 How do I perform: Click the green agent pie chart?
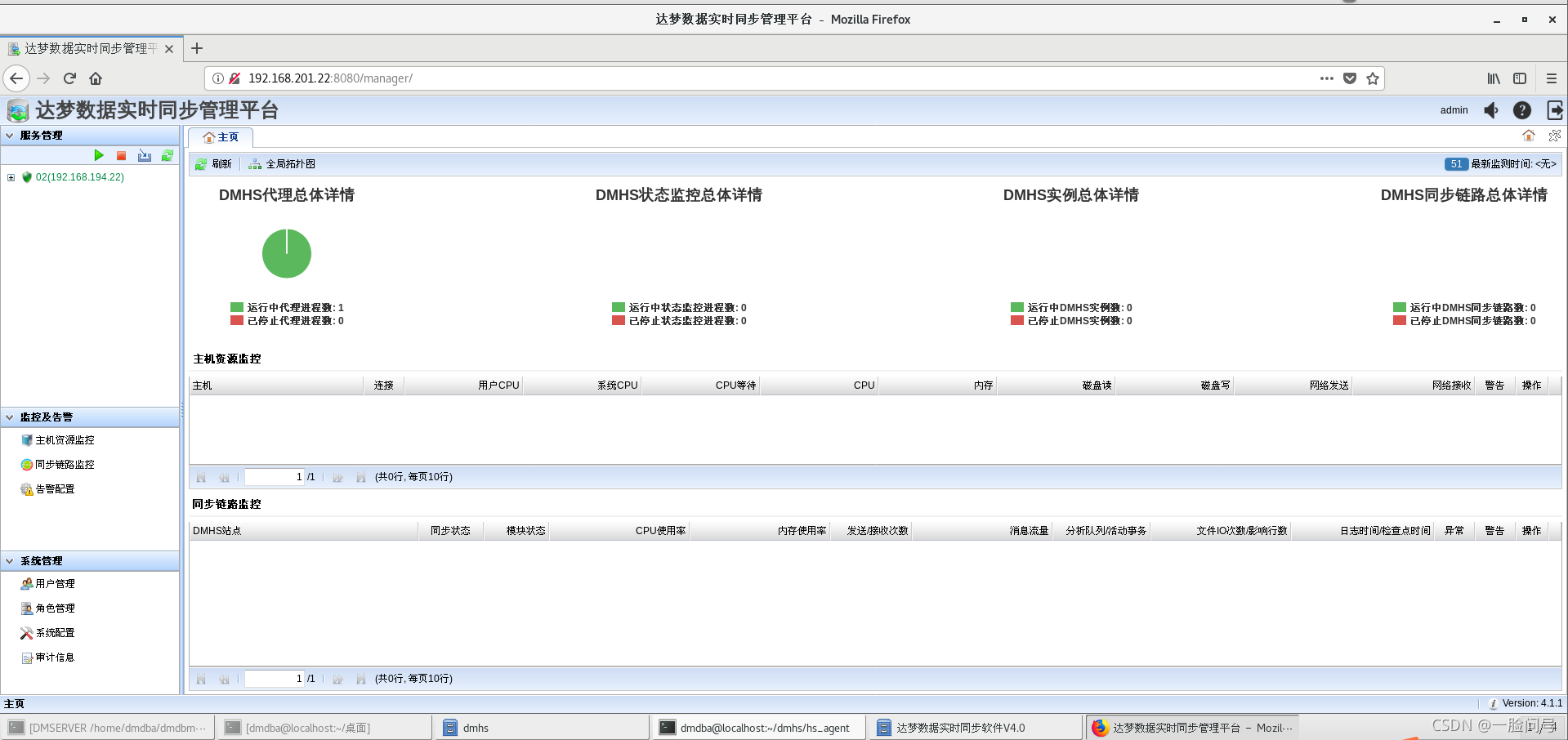[287, 253]
